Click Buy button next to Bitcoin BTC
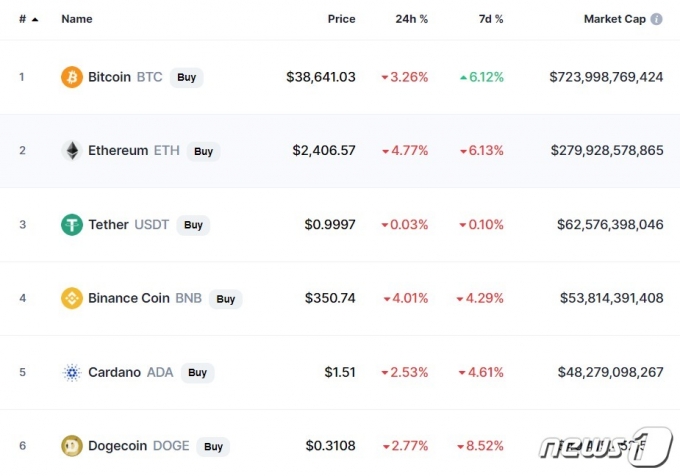This screenshot has width=680, height=476. (186, 78)
